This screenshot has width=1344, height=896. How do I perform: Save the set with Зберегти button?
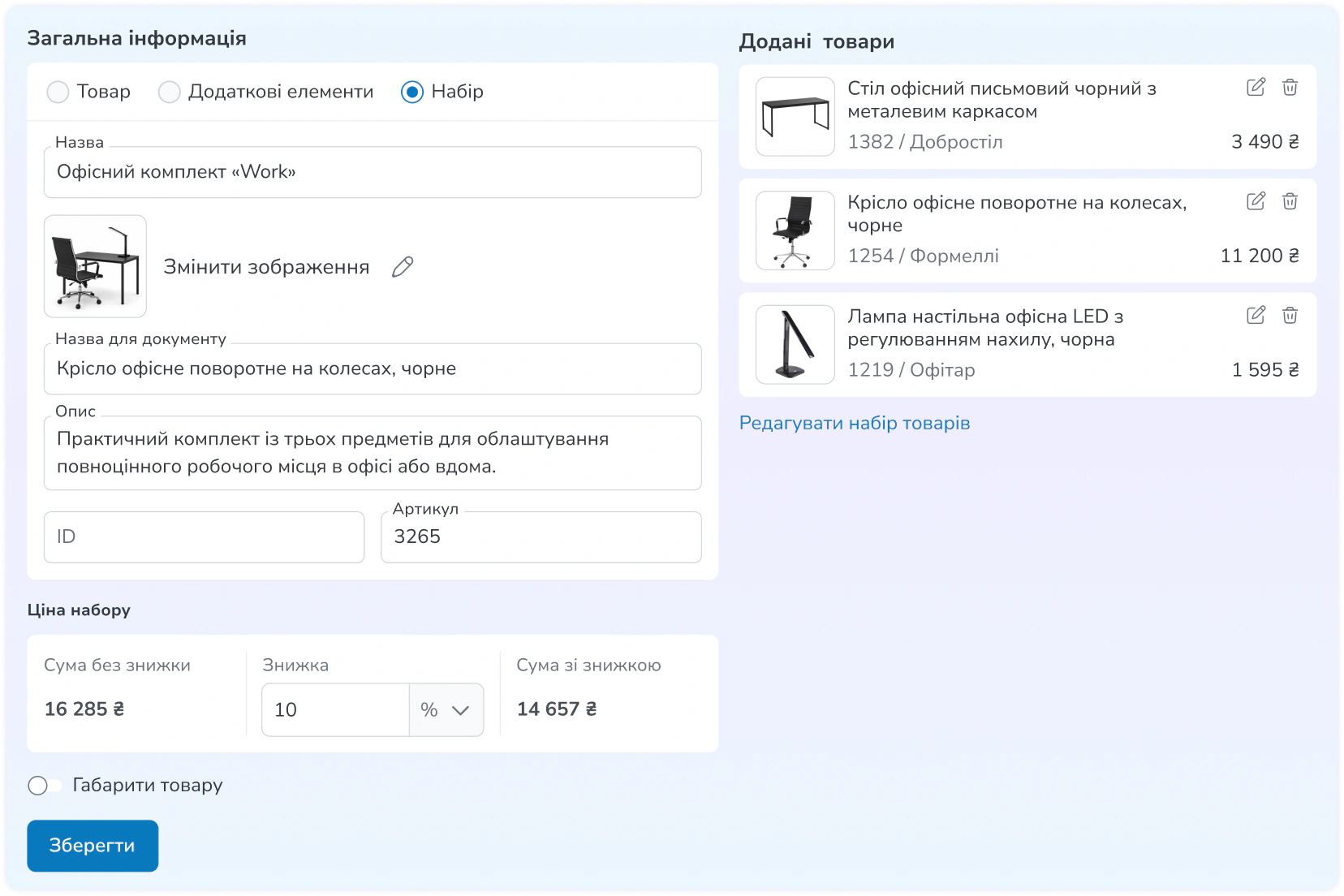pyautogui.click(x=93, y=846)
